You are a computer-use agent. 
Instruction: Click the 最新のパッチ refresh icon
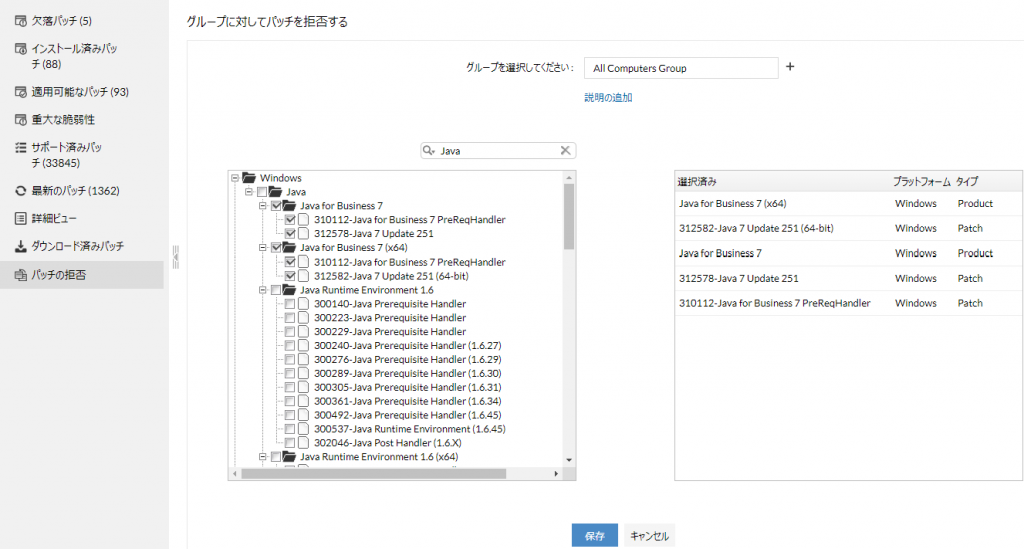pyautogui.click(x=20, y=191)
